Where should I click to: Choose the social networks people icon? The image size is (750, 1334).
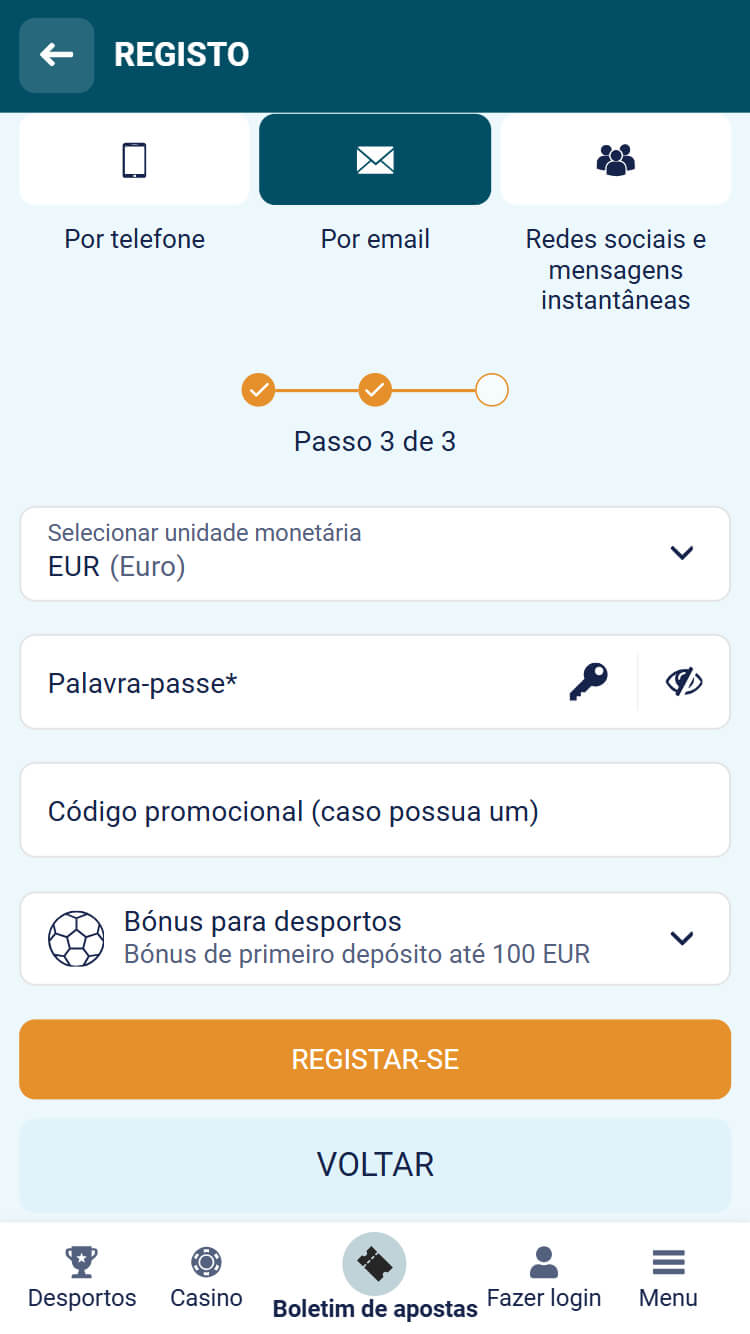615,160
